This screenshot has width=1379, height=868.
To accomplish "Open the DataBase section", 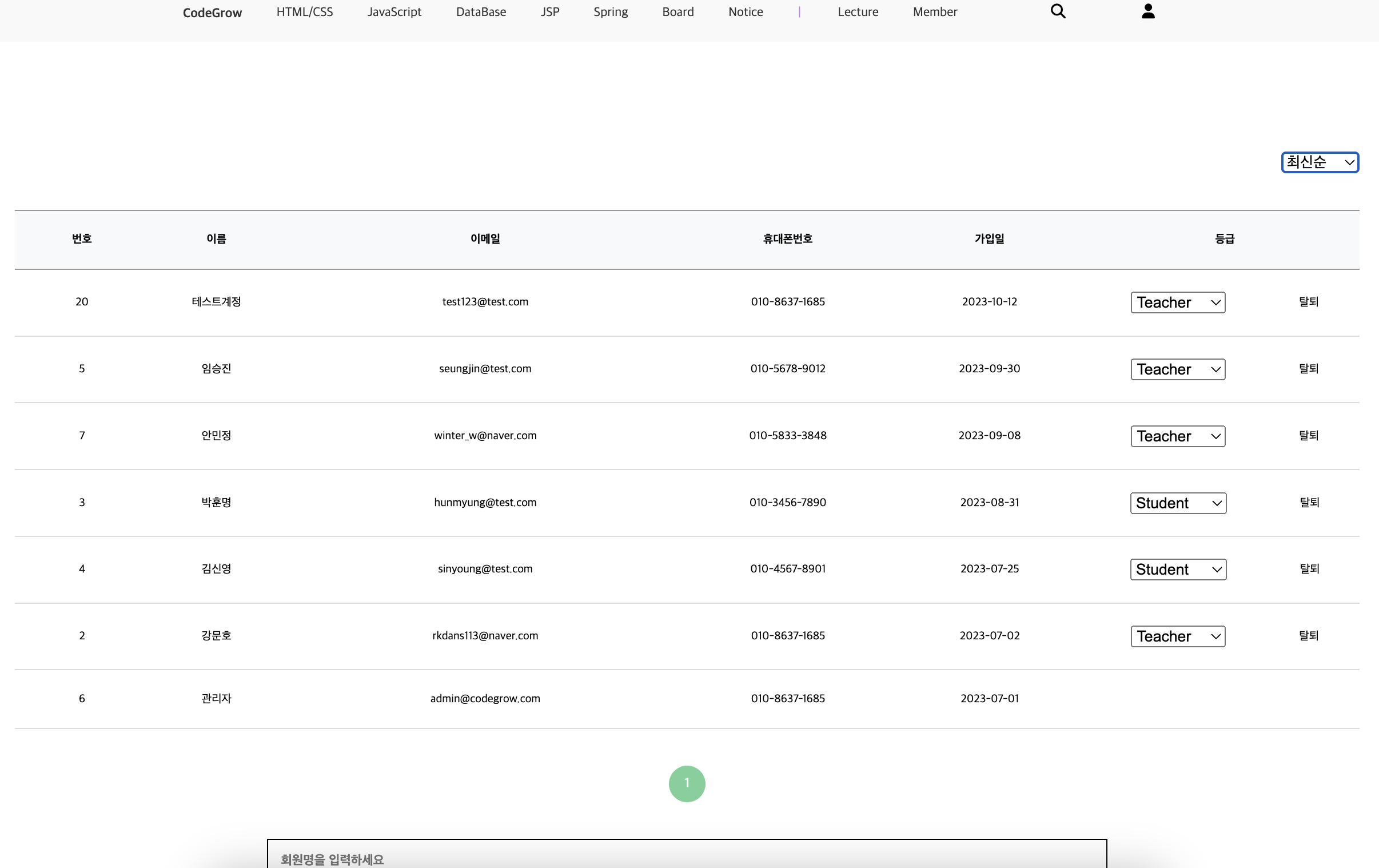I will click(480, 11).
